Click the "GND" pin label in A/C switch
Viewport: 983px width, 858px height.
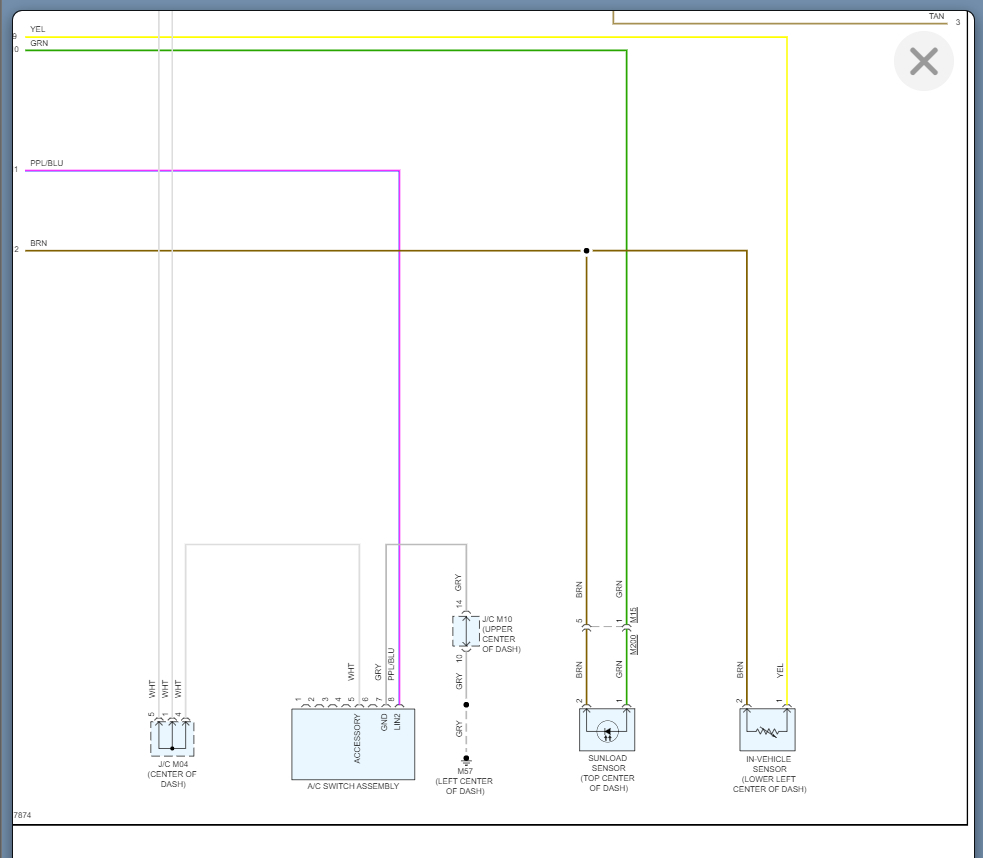coord(384,723)
